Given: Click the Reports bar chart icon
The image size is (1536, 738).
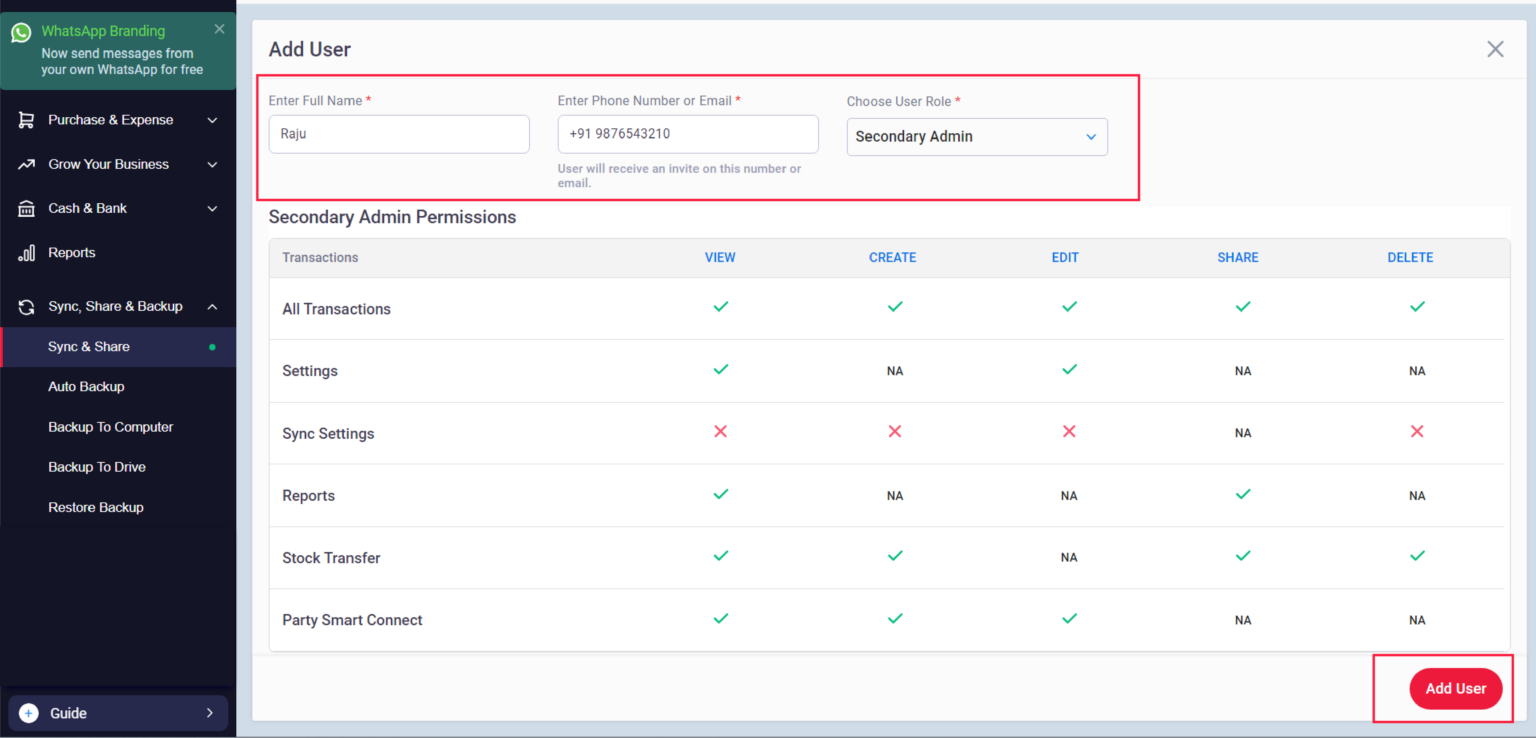Looking at the screenshot, I should click(26, 253).
